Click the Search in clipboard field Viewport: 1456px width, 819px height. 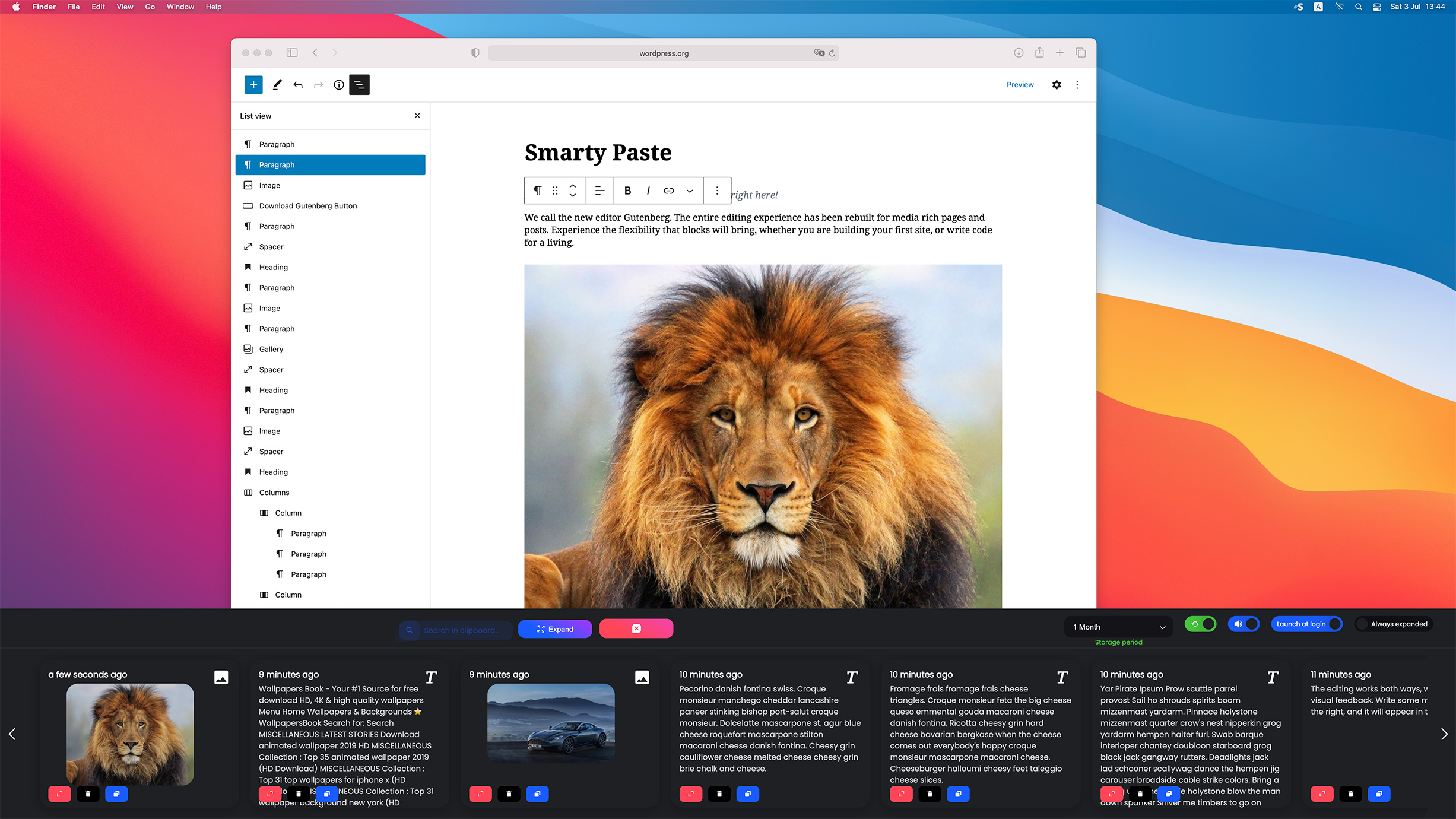point(461,630)
